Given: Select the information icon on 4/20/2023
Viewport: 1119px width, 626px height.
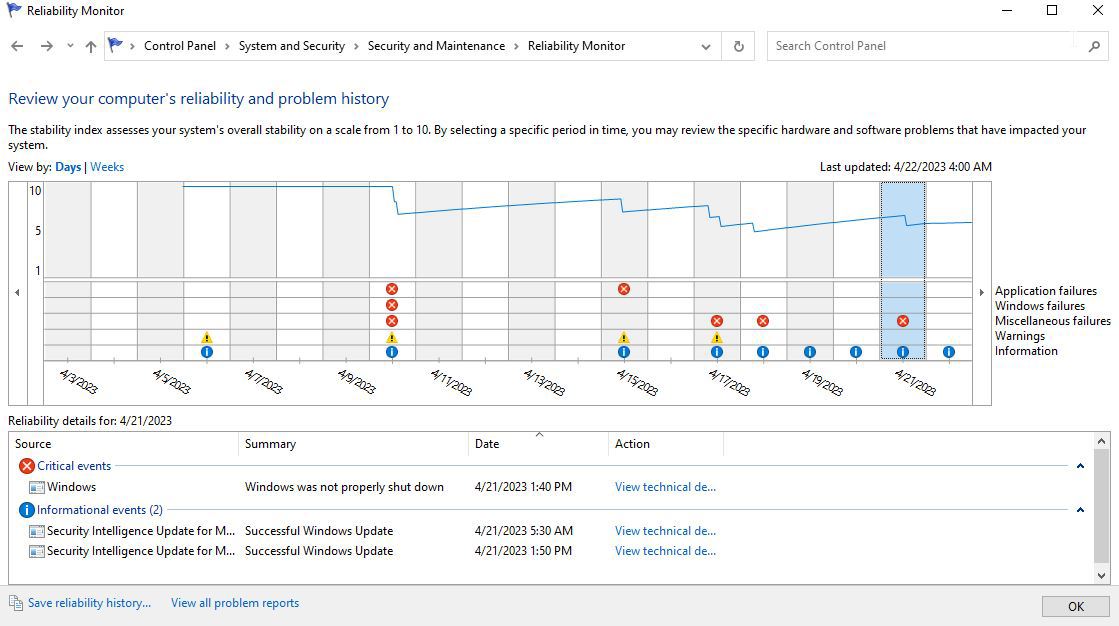Looking at the screenshot, I should pyautogui.click(x=856, y=352).
